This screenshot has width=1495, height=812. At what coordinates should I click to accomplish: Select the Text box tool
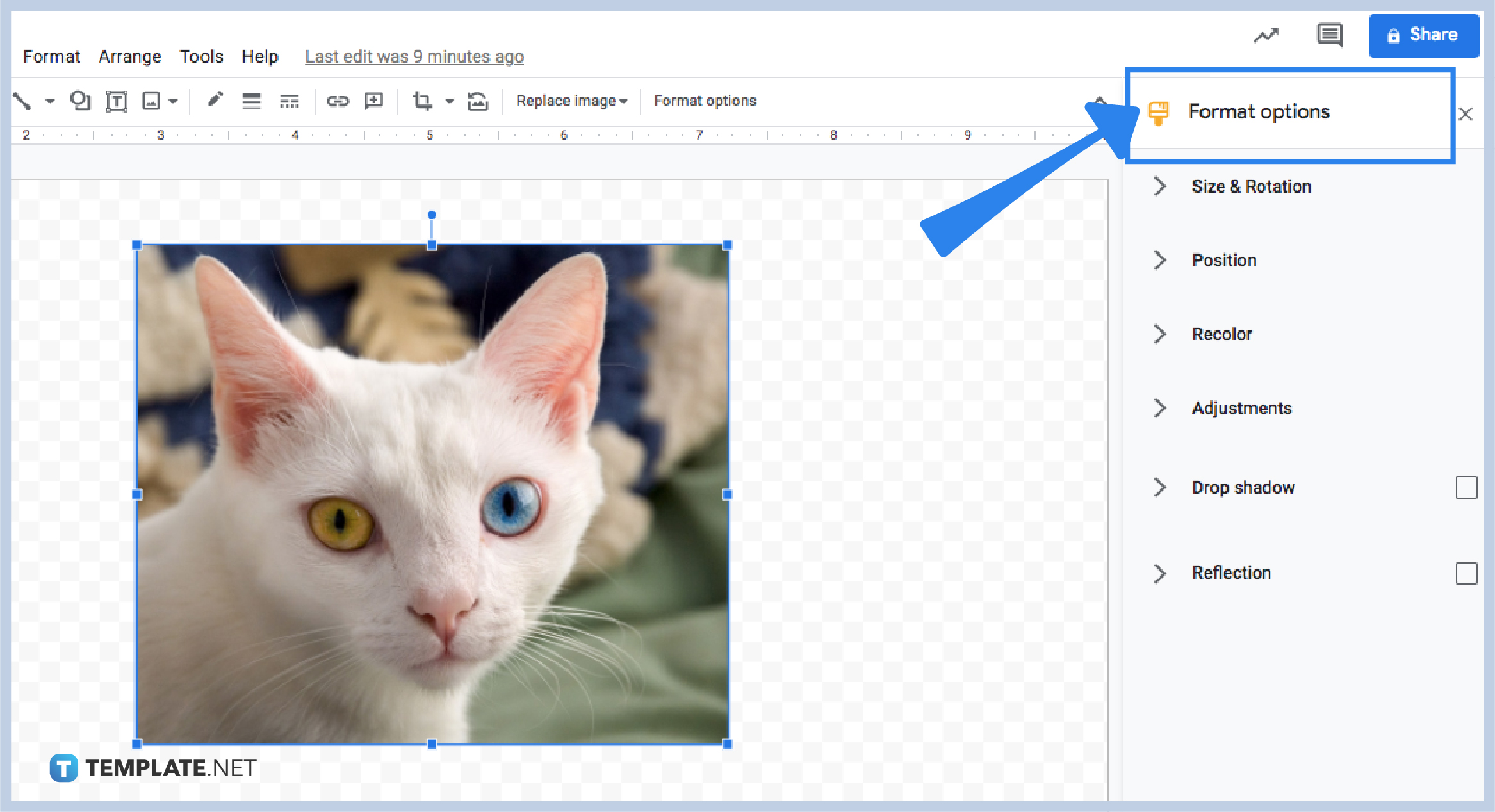117,101
